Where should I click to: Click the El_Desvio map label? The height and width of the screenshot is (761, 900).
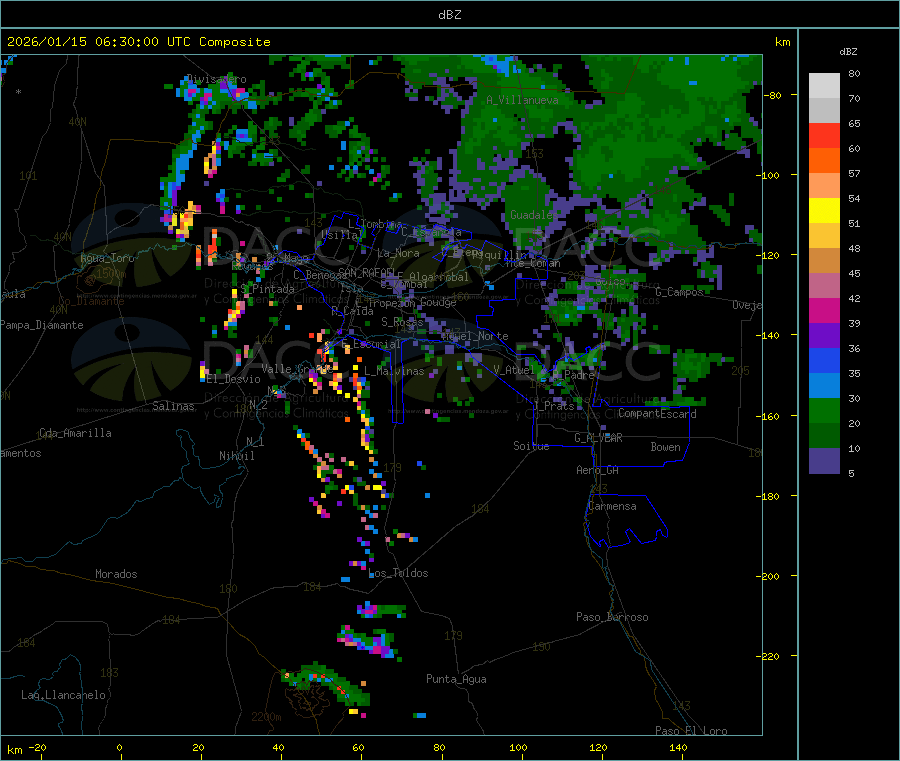pos(233,379)
